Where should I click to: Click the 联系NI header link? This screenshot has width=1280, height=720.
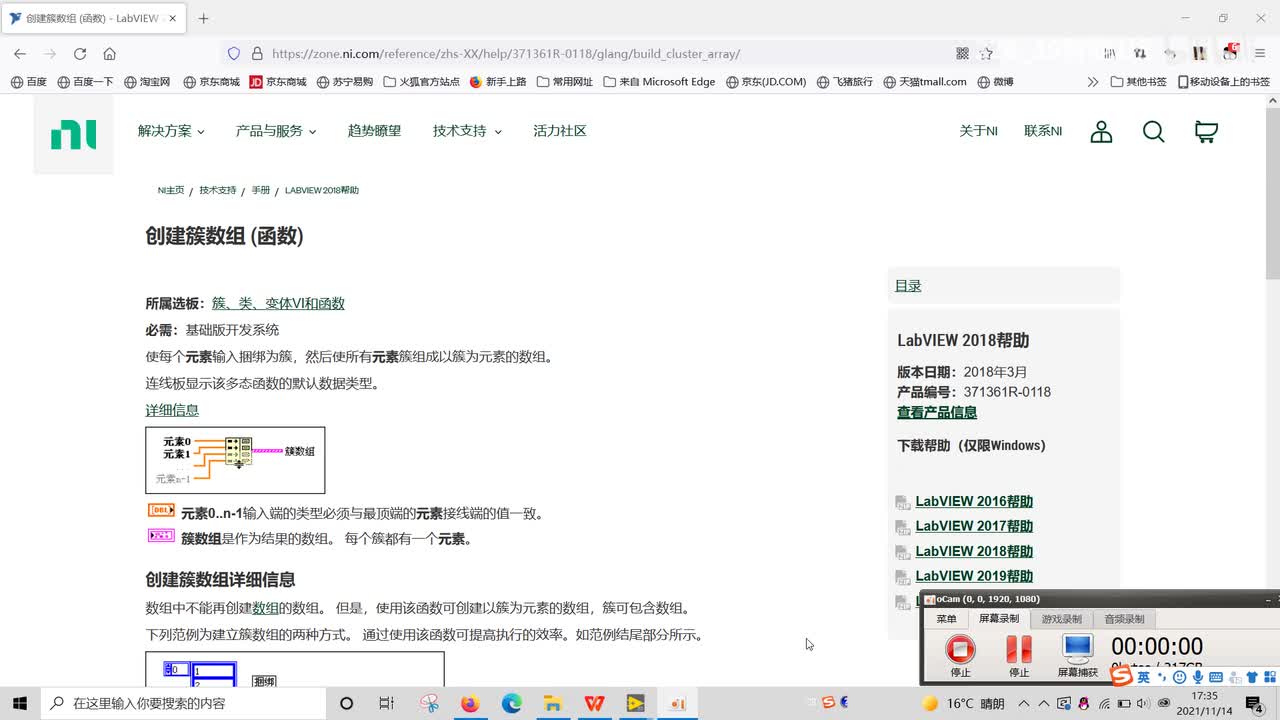tap(1043, 131)
